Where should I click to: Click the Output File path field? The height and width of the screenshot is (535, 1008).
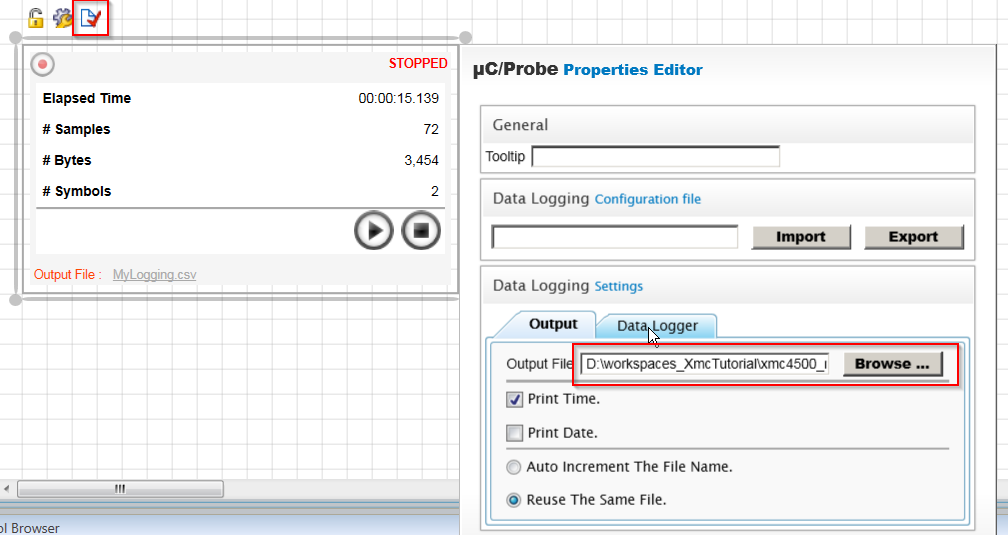705,364
